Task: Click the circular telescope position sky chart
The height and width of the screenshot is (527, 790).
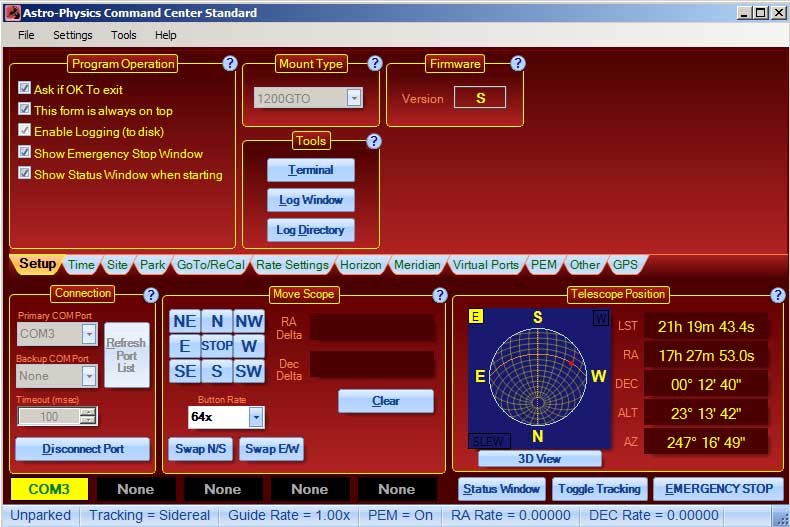Action: pos(538,376)
